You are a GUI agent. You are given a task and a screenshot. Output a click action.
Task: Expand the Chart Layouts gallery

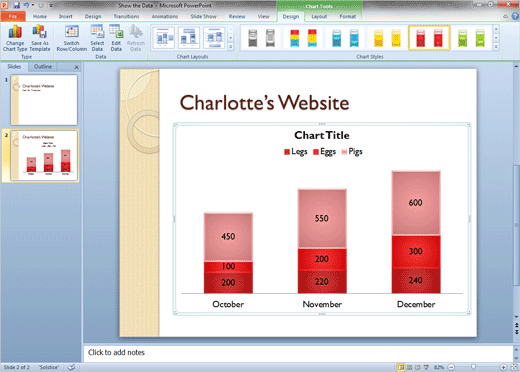(230, 47)
